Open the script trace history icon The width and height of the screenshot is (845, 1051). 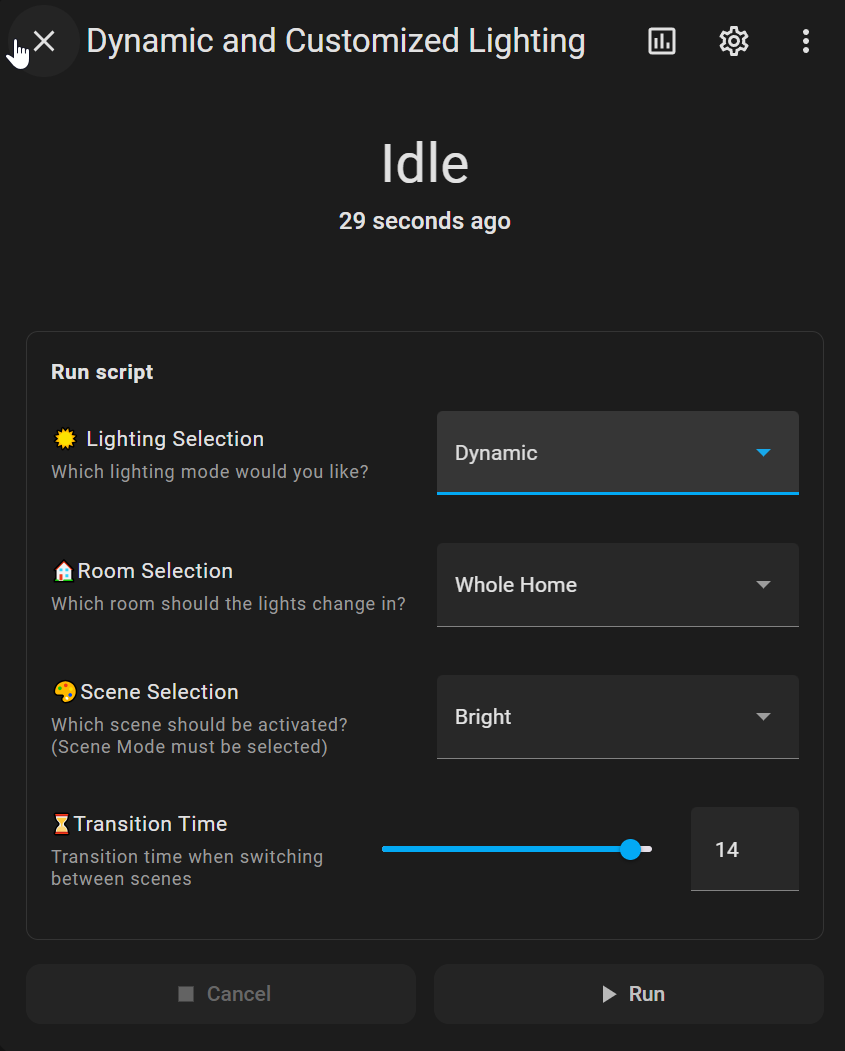pyautogui.click(x=661, y=41)
